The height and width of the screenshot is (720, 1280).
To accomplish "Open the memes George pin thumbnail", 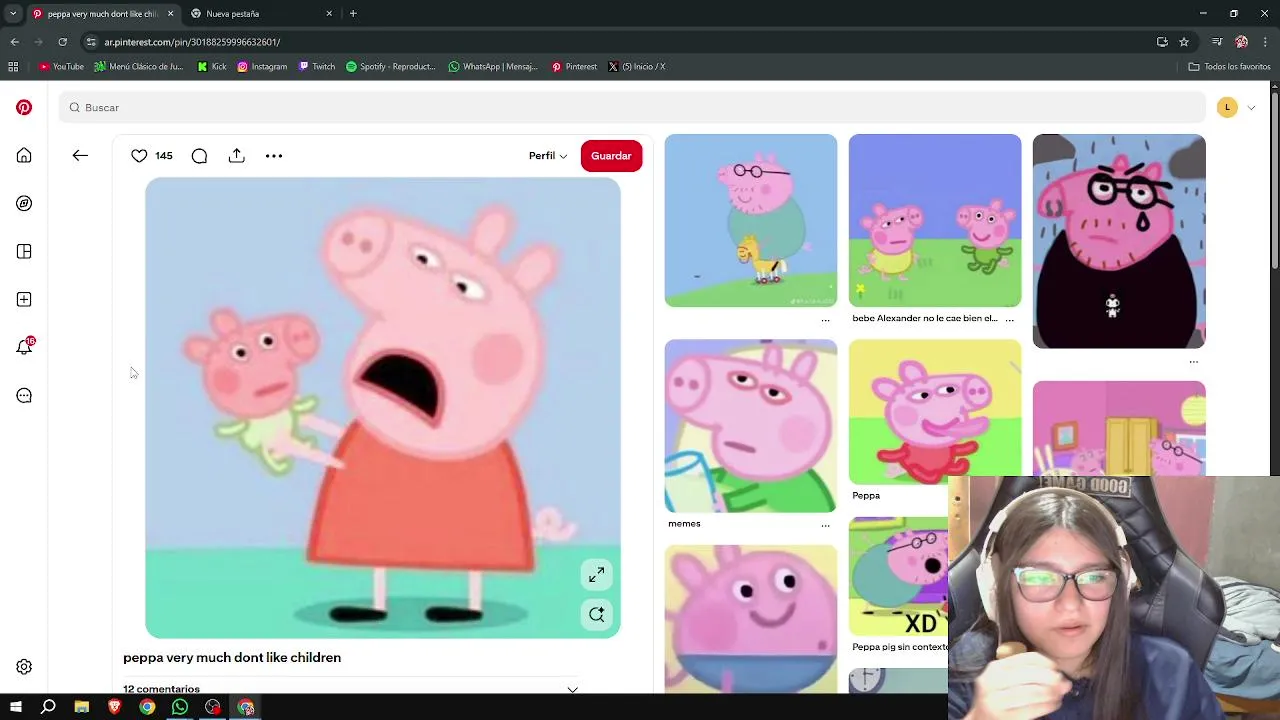I will 751,425.
